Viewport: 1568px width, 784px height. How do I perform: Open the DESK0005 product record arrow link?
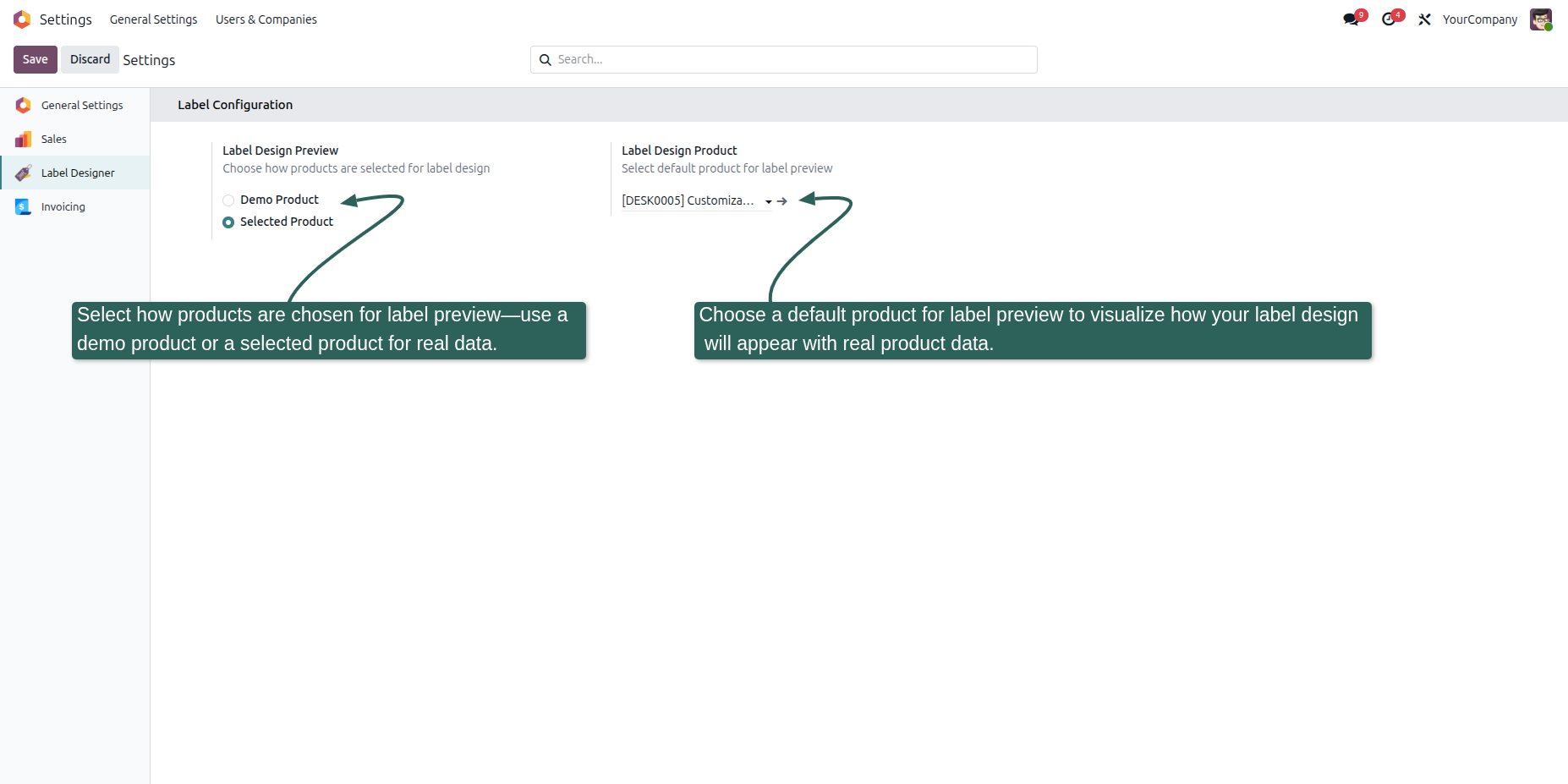click(782, 201)
